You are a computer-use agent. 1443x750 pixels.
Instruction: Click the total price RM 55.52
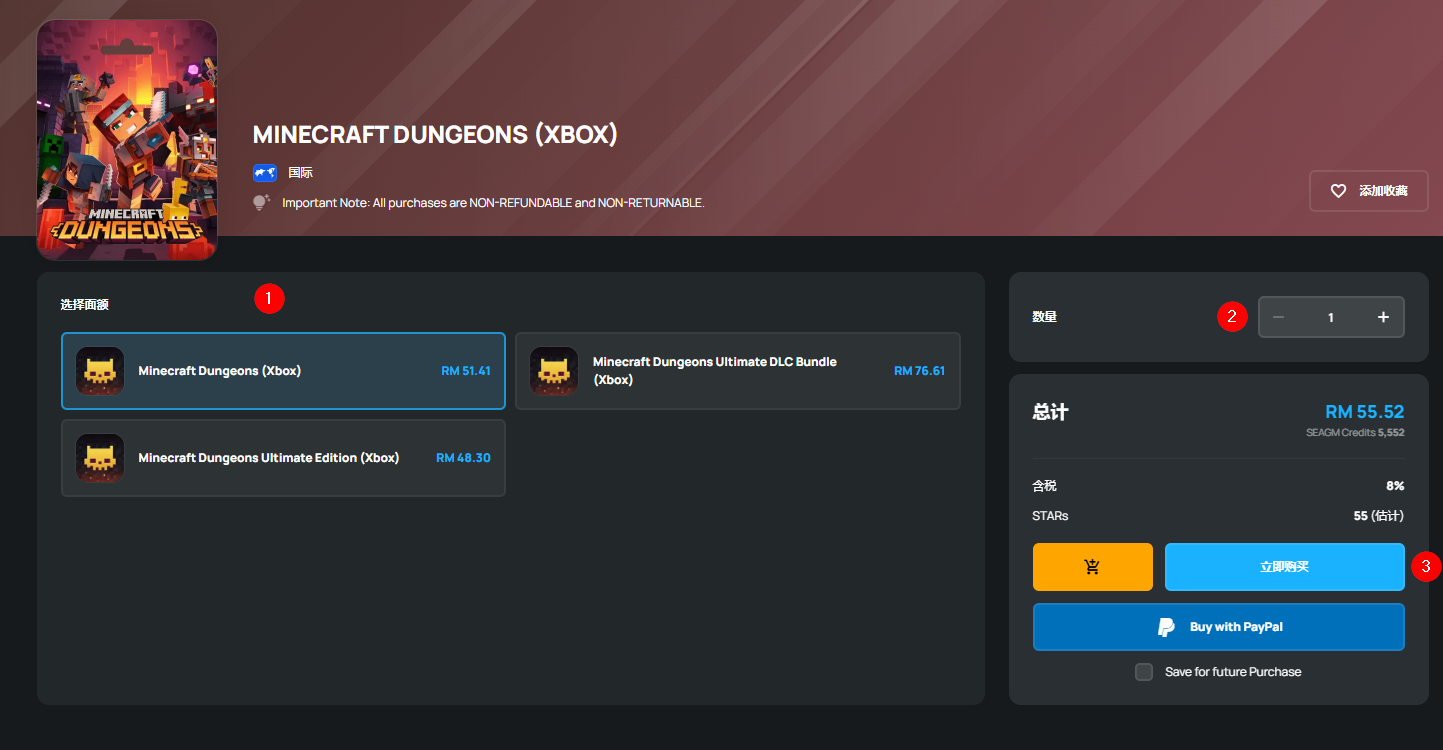pos(1364,412)
